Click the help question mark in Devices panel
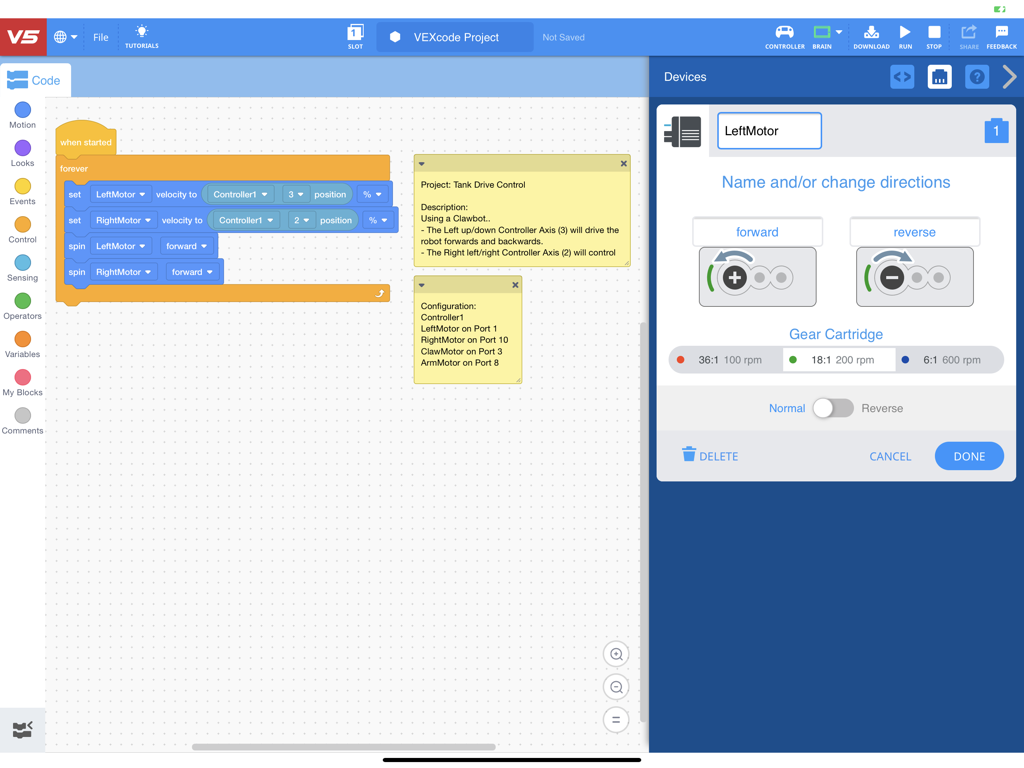This screenshot has width=1024, height=768. click(x=976, y=76)
